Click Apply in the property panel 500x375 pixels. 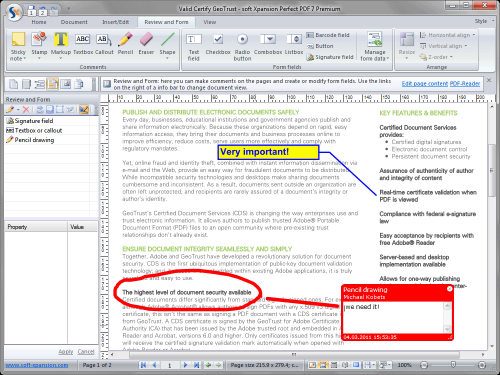click(65, 352)
